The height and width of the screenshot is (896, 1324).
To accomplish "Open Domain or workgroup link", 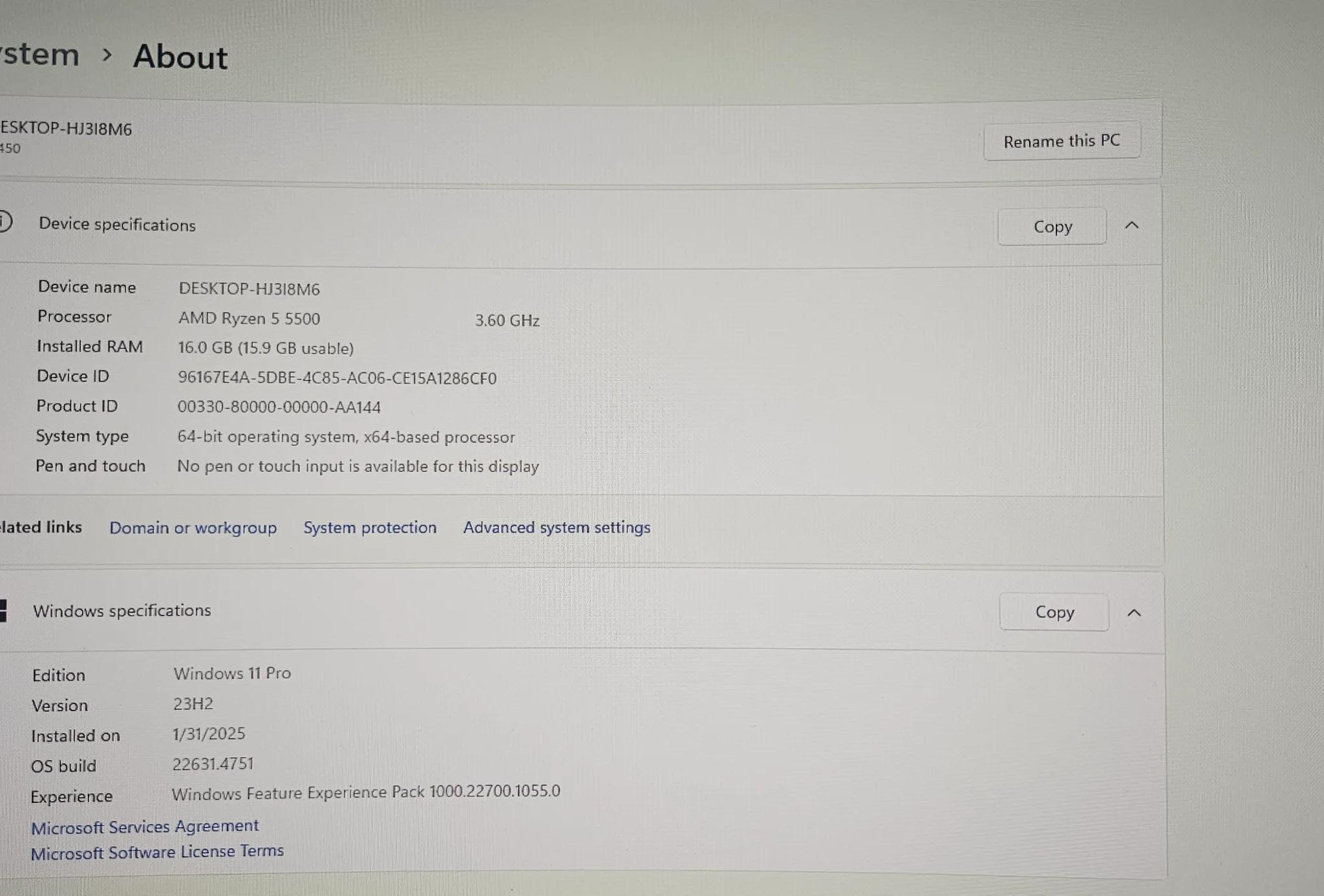I will tap(193, 528).
